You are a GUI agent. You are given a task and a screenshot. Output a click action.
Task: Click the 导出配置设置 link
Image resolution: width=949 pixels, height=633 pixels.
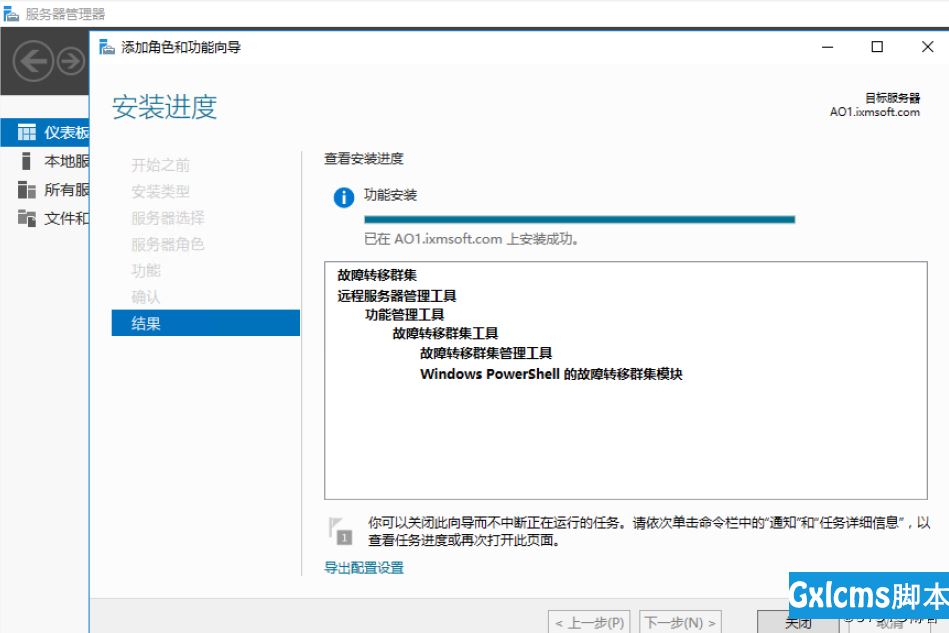364,568
